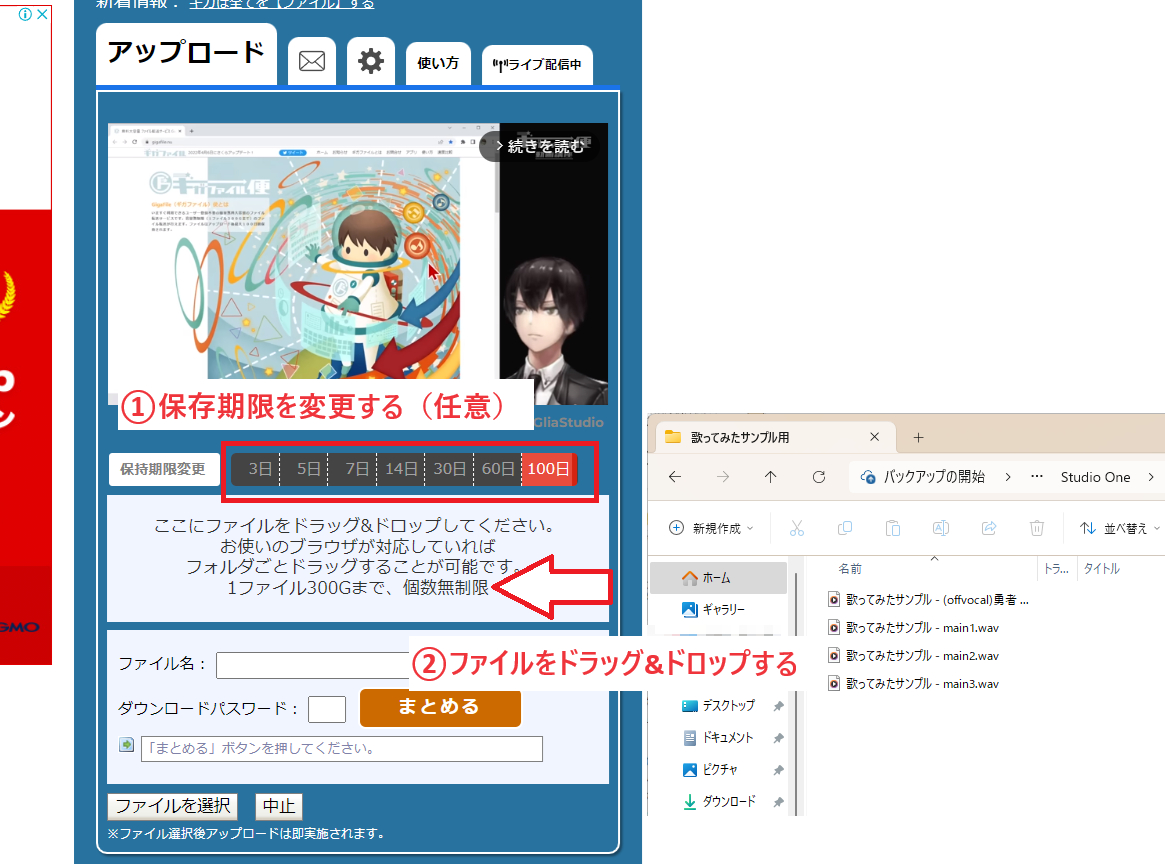Image resolution: width=1165 pixels, height=864 pixels.
Task: Select ホーム in Explorer sidebar
Action: (718, 577)
